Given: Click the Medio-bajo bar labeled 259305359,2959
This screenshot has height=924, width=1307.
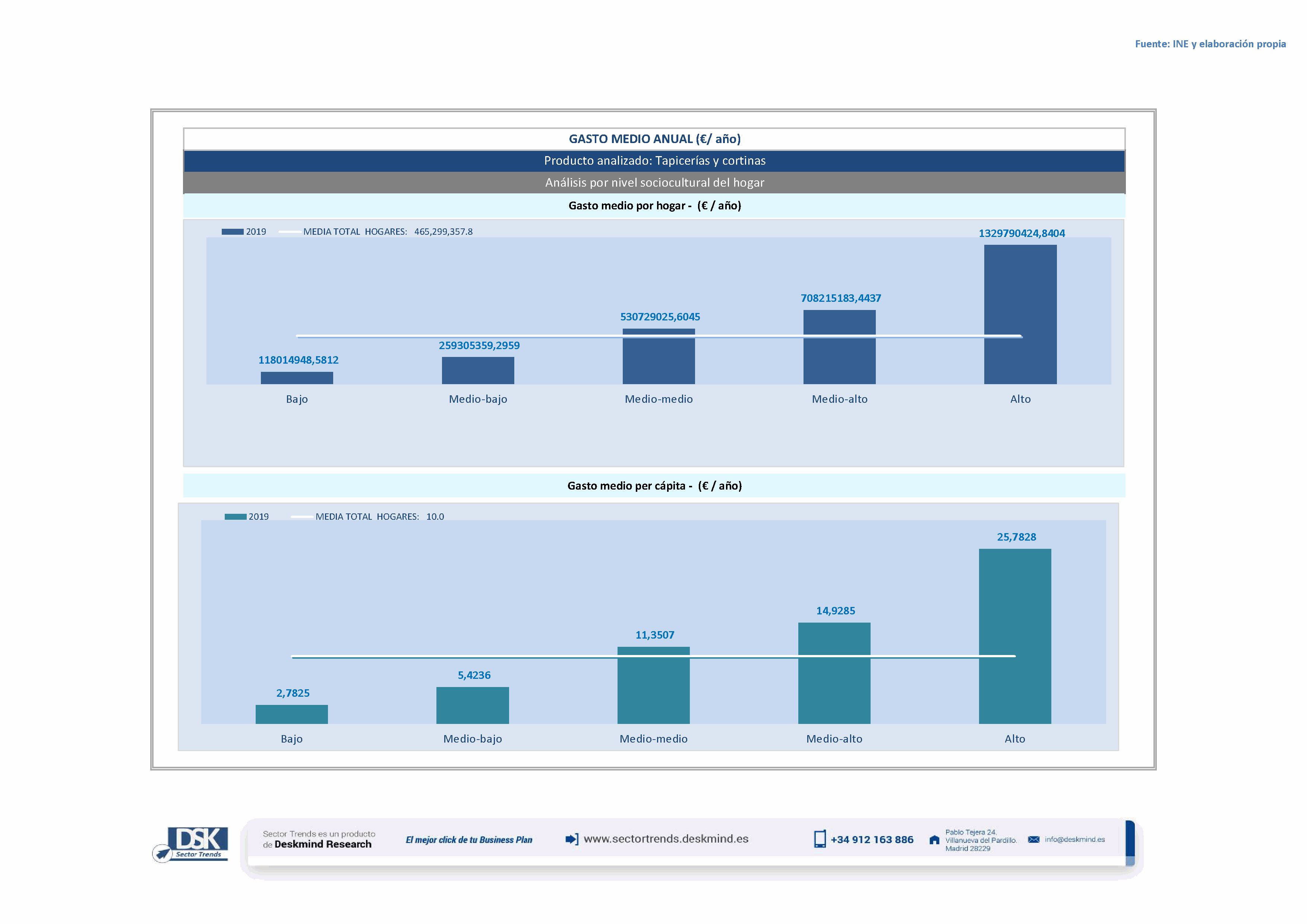Looking at the screenshot, I should (x=478, y=370).
